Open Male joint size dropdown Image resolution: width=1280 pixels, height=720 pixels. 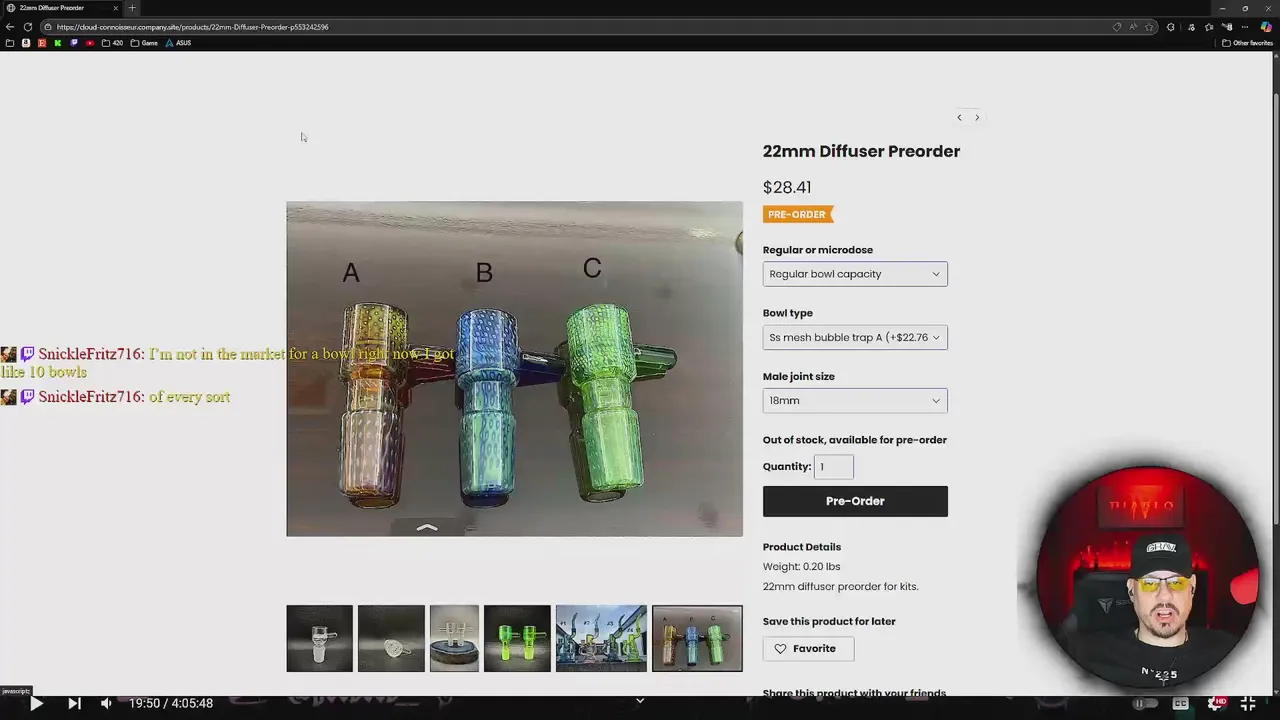(855, 401)
